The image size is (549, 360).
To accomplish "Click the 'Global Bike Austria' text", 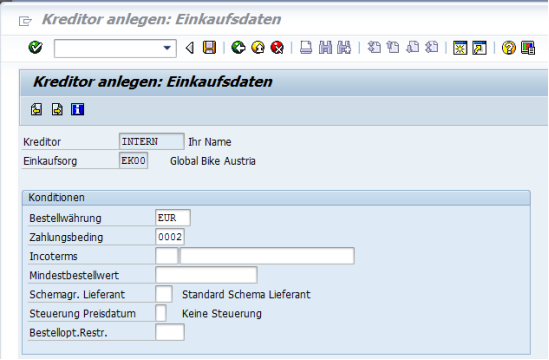I will [x=213, y=161].
